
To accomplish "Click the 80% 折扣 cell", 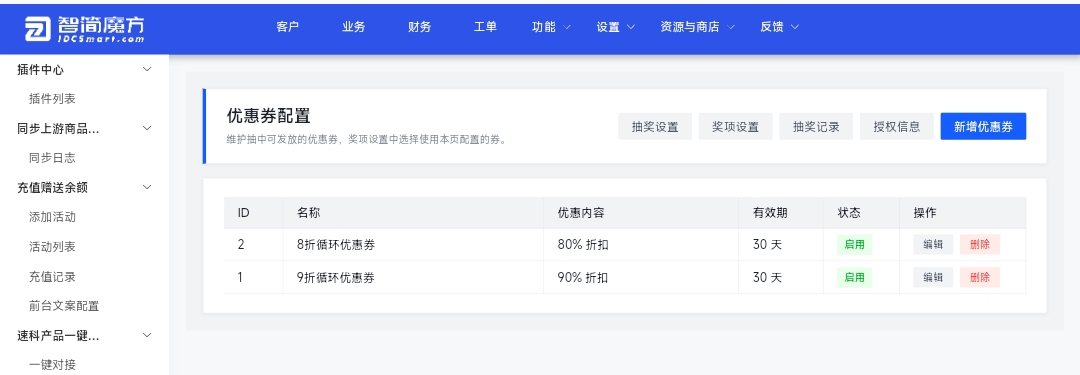I will [x=641, y=244].
